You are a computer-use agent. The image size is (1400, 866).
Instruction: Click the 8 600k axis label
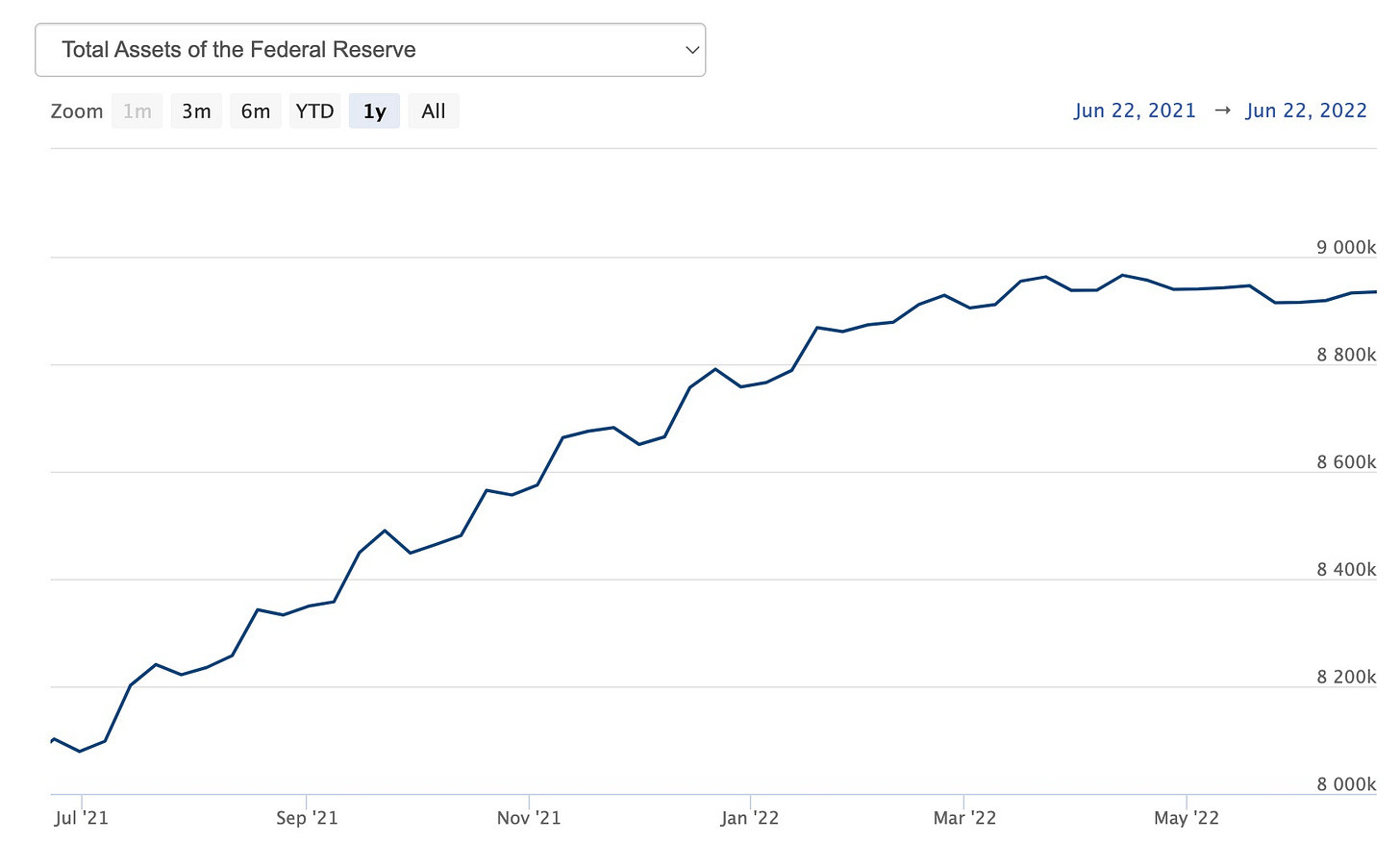(x=1346, y=462)
